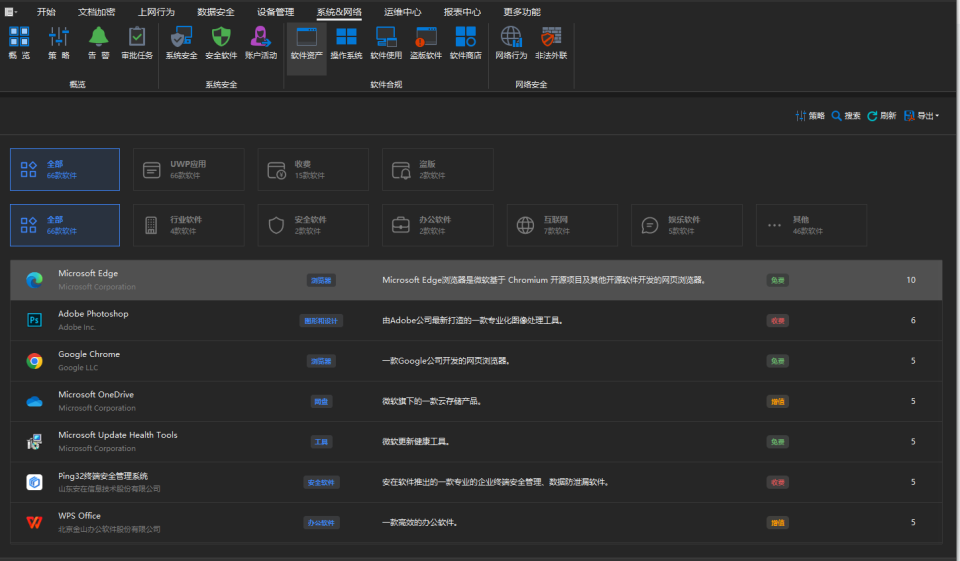This screenshot has width=960, height=561.
Task: Click the 免费 badge in Microsoft Edge row
Action: point(778,280)
